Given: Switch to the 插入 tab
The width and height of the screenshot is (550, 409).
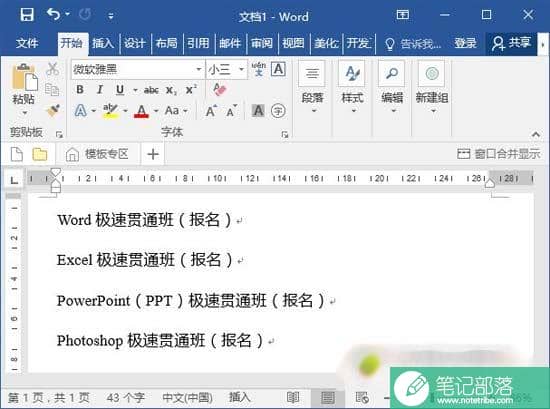Looking at the screenshot, I should point(103,43).
